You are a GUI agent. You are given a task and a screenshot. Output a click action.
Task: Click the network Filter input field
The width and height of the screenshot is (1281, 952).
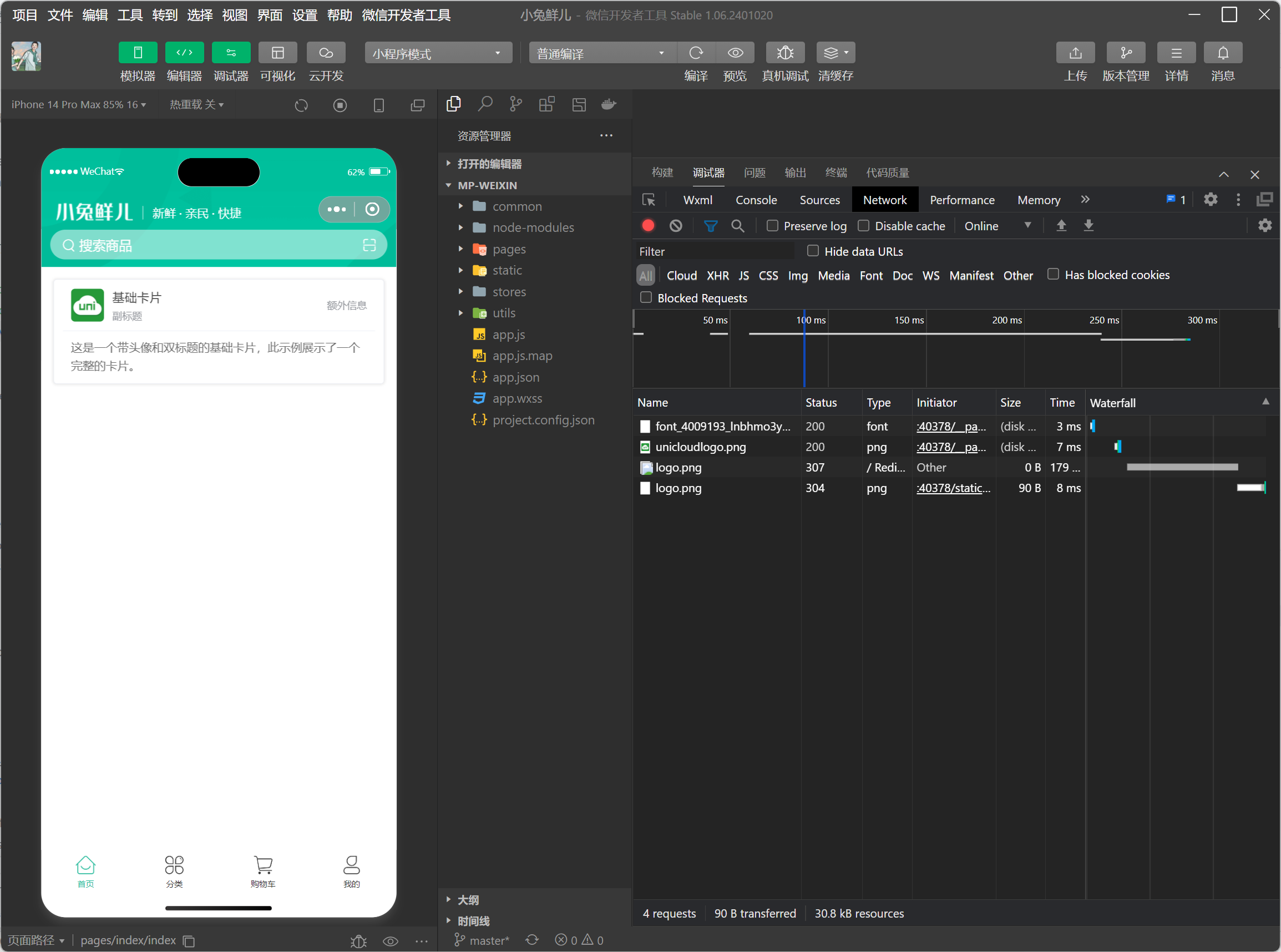click(x=715, y=251)
